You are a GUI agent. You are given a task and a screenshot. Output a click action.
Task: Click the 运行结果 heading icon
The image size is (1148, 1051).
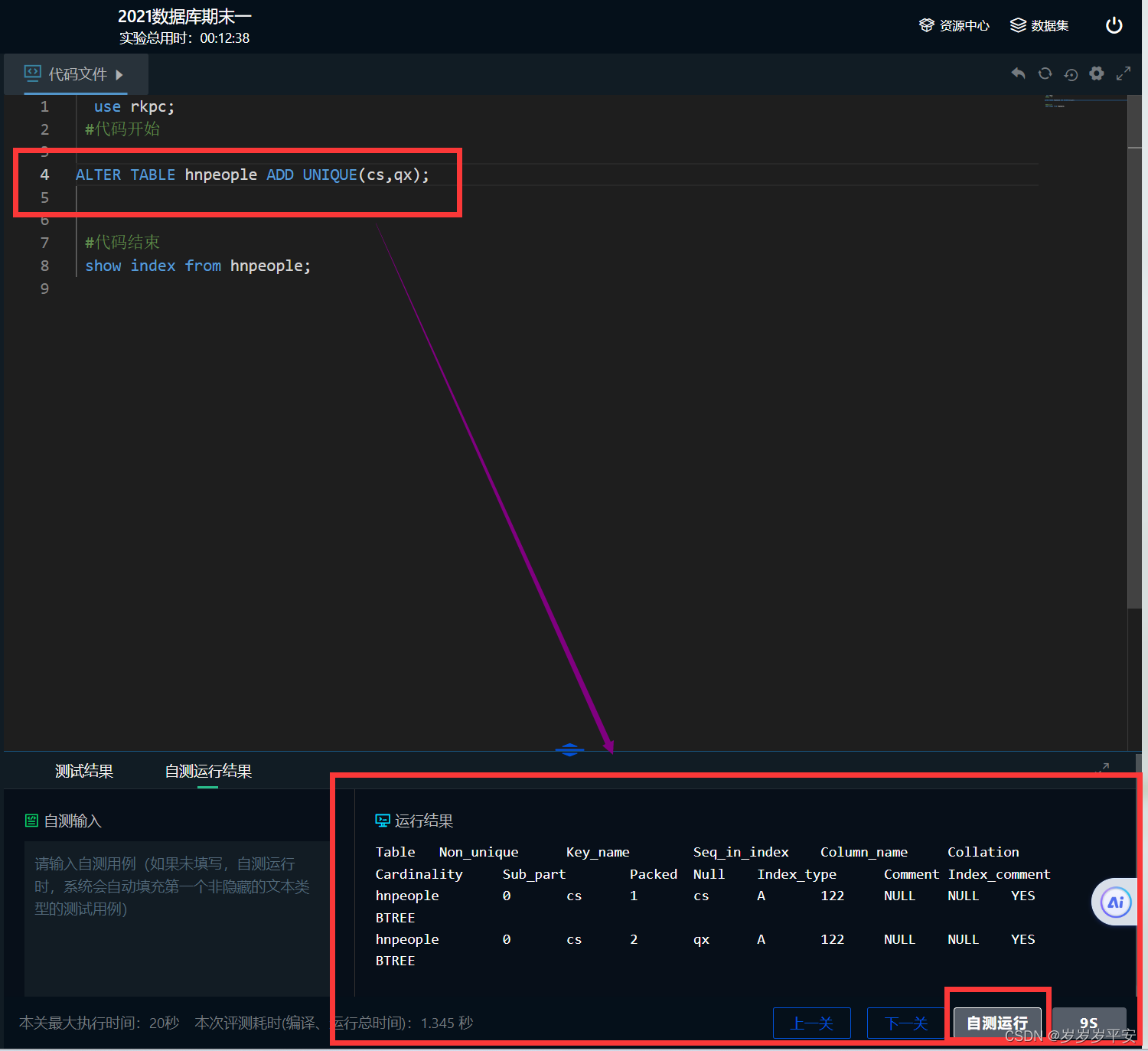point(383,821)
